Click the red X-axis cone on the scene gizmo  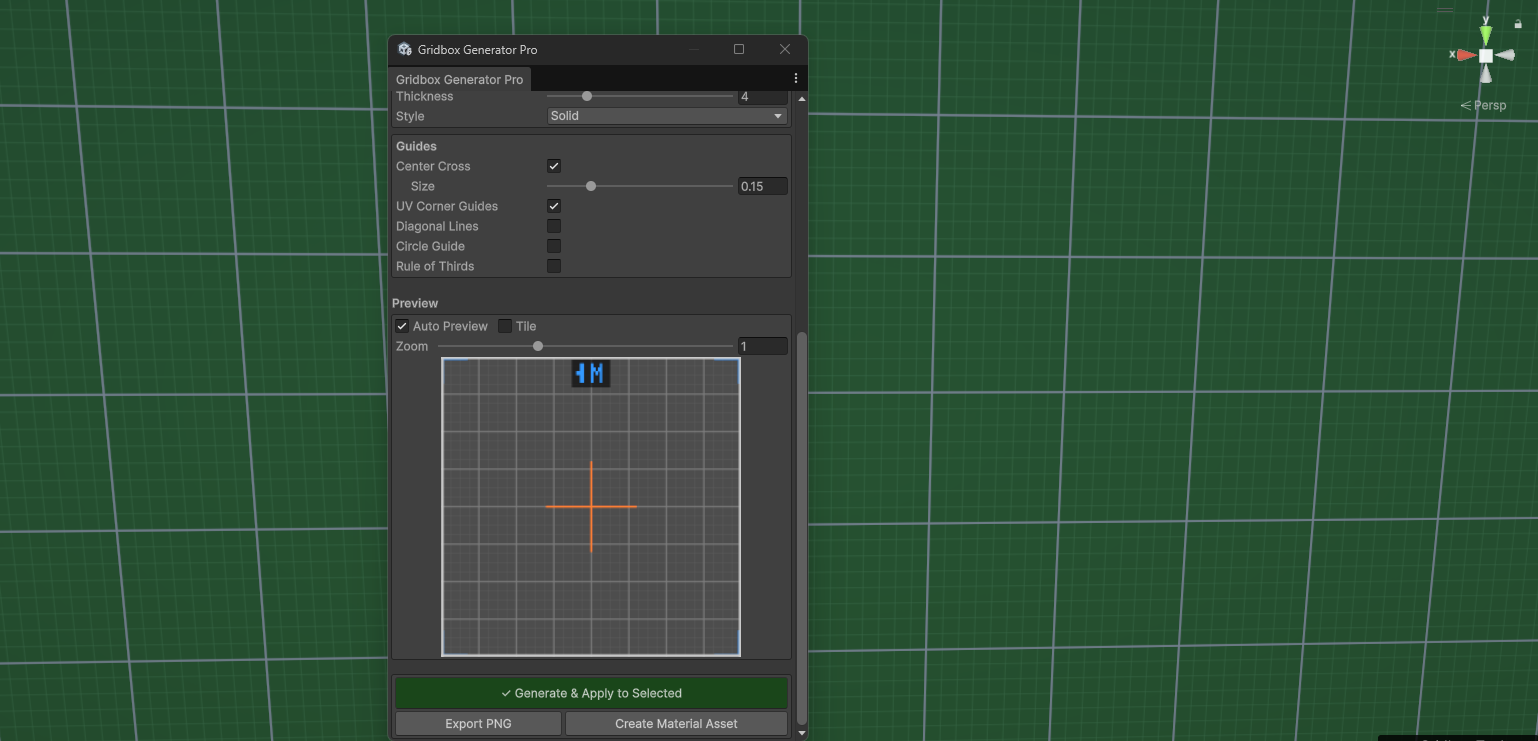click(1465, 55)
